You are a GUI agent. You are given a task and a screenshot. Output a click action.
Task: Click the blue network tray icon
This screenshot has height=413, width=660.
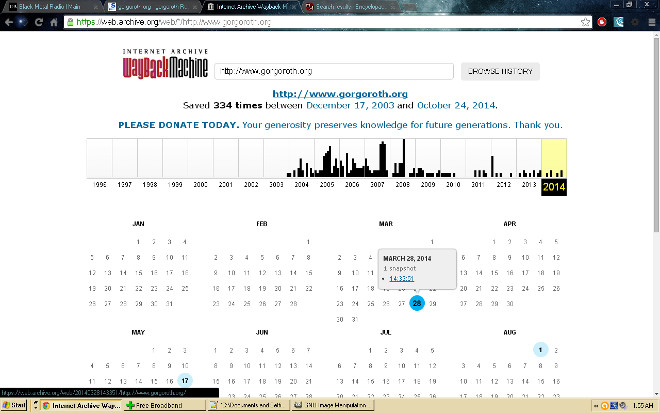point(614,405)
